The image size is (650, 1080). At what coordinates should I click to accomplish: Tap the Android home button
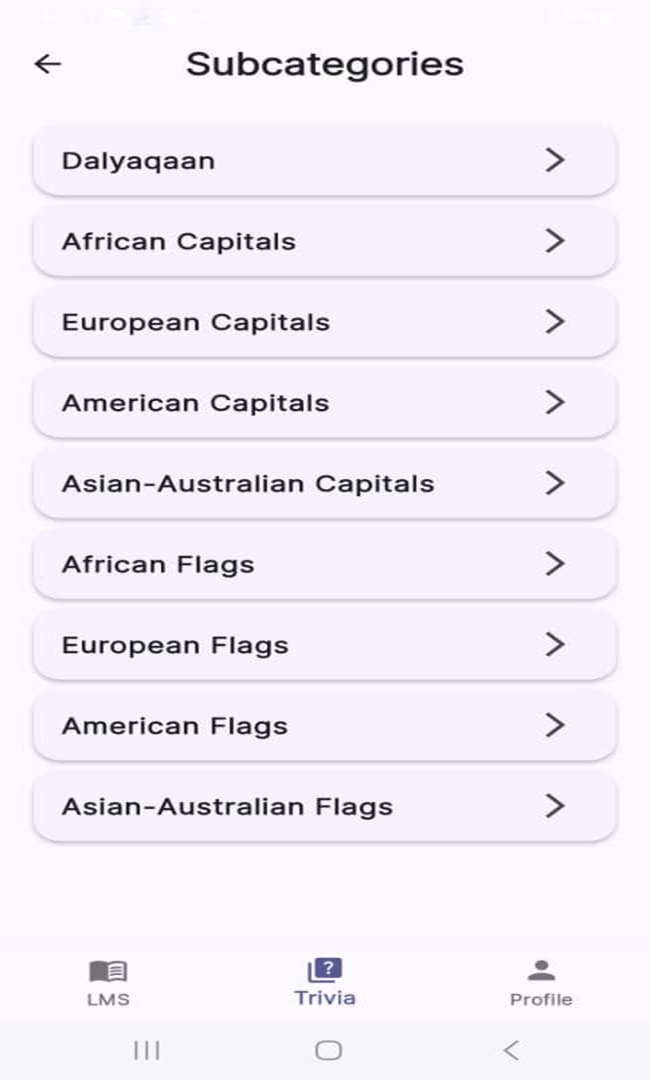pos(325,1050)
